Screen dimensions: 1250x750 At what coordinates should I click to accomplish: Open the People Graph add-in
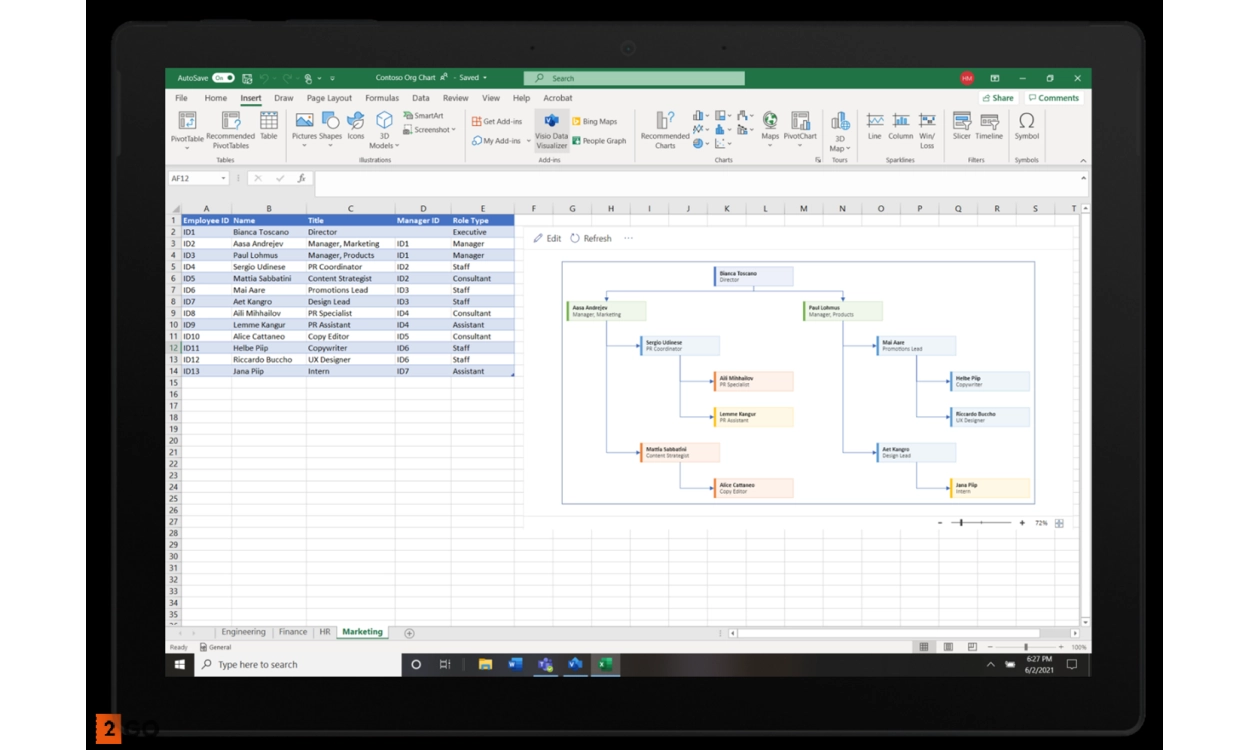pyautogui.click(x=599, y=141)
